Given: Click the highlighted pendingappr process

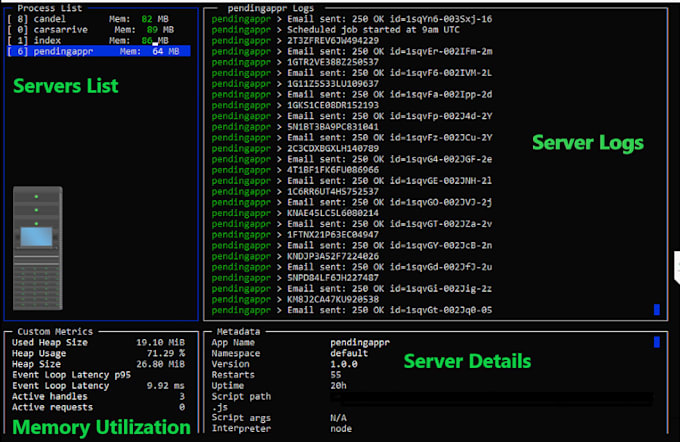Looking at the screenshot, I should point(98,51).
